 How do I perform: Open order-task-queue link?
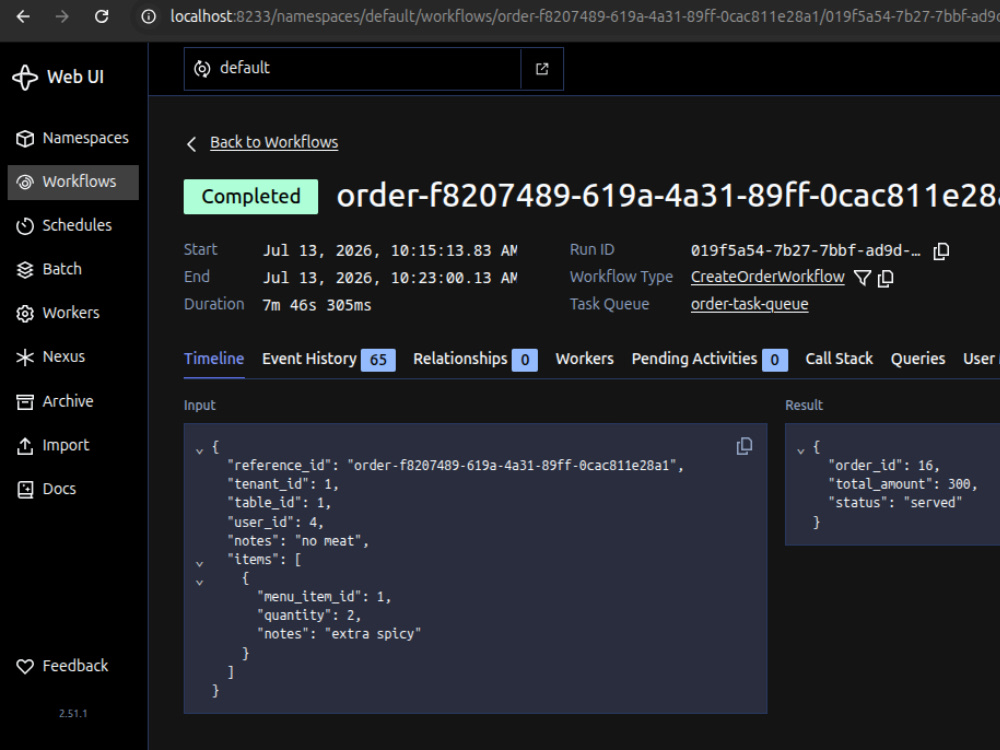pos(749,304)
